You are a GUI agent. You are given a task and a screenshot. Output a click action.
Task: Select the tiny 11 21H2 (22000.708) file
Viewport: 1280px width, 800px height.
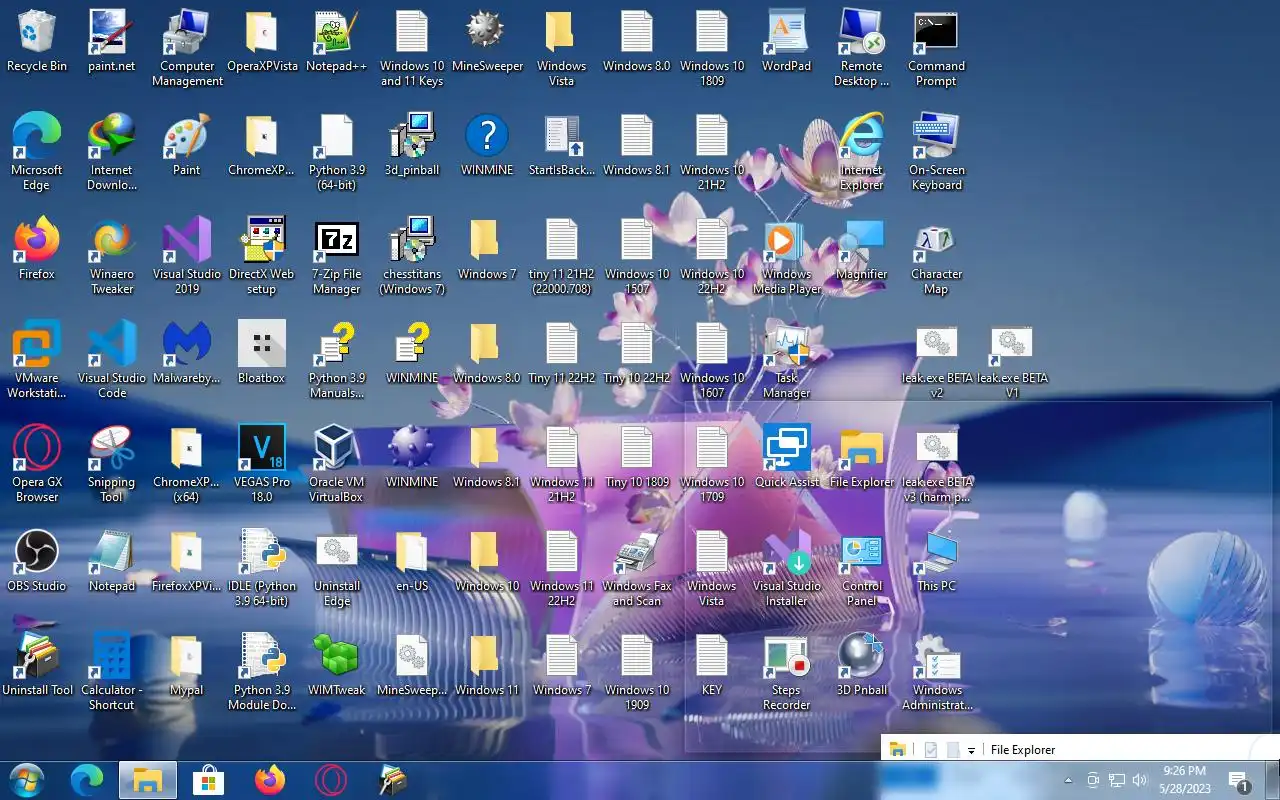[x=562, y=257]
